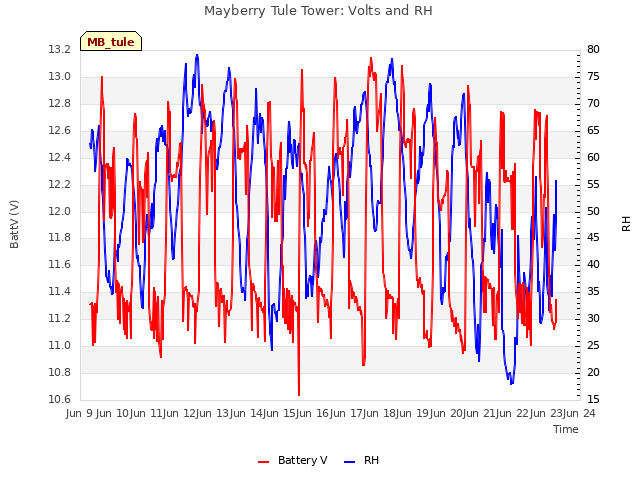Click the MB_tule label badge
Screen dimensions: 640x480
click(x=111, y=41)
